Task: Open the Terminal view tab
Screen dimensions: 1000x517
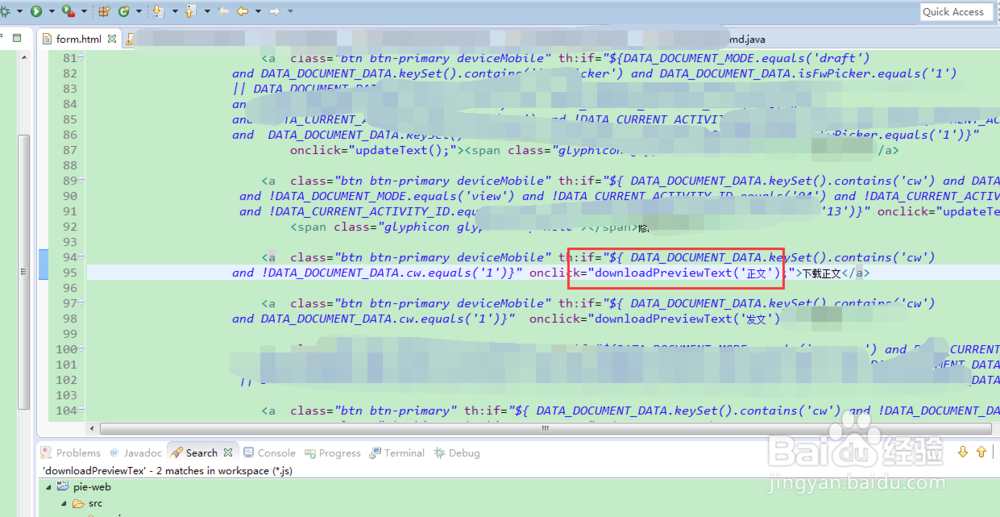Action: pyautogui.click(x=397, y=453)
